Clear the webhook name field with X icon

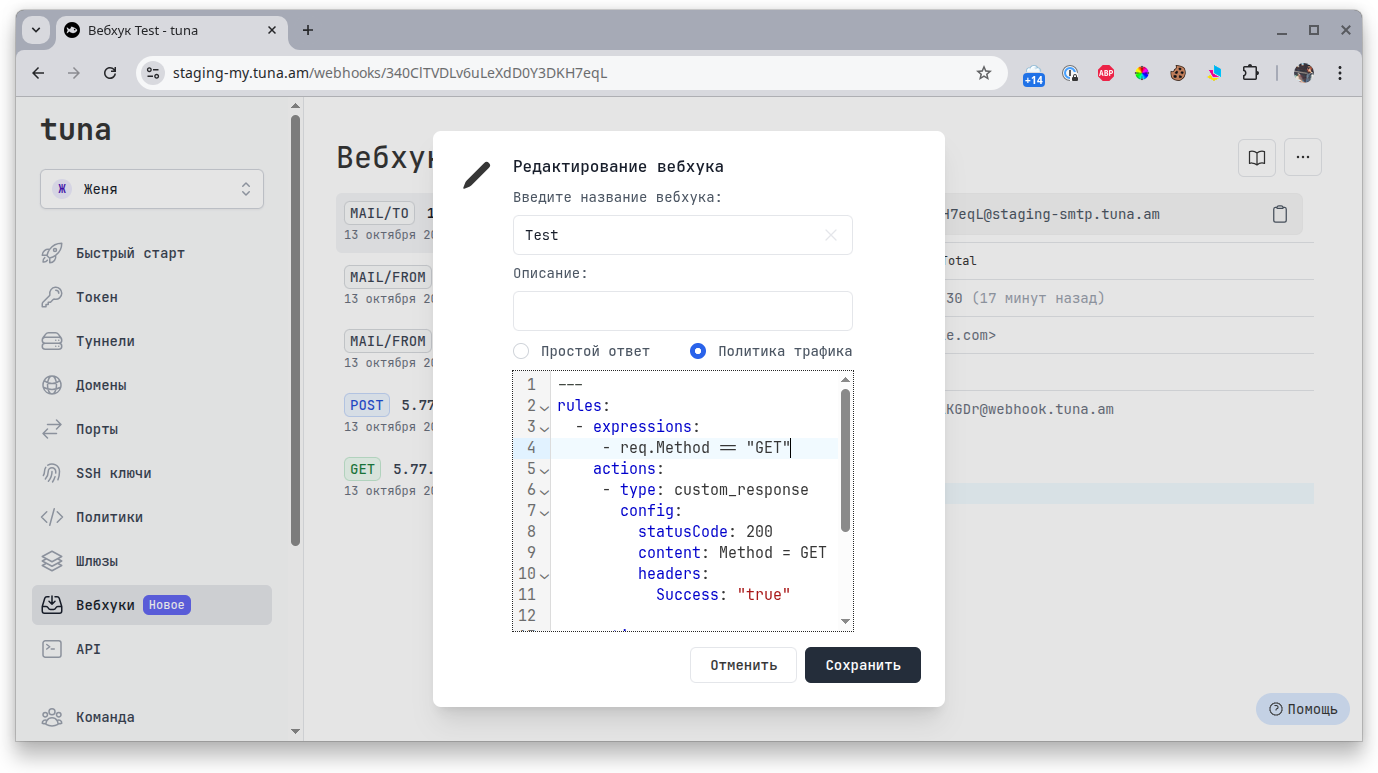(830, 235)
